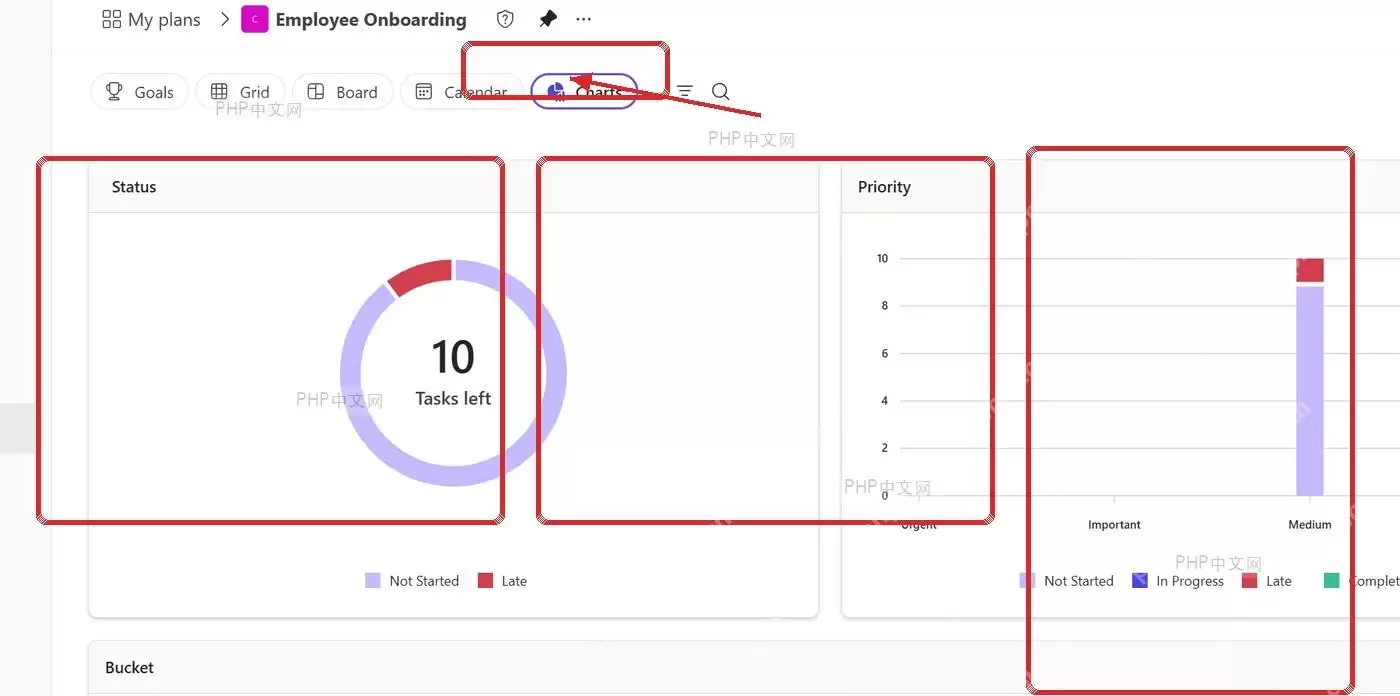Click the Important axis label

click(x=1114, y=525)
